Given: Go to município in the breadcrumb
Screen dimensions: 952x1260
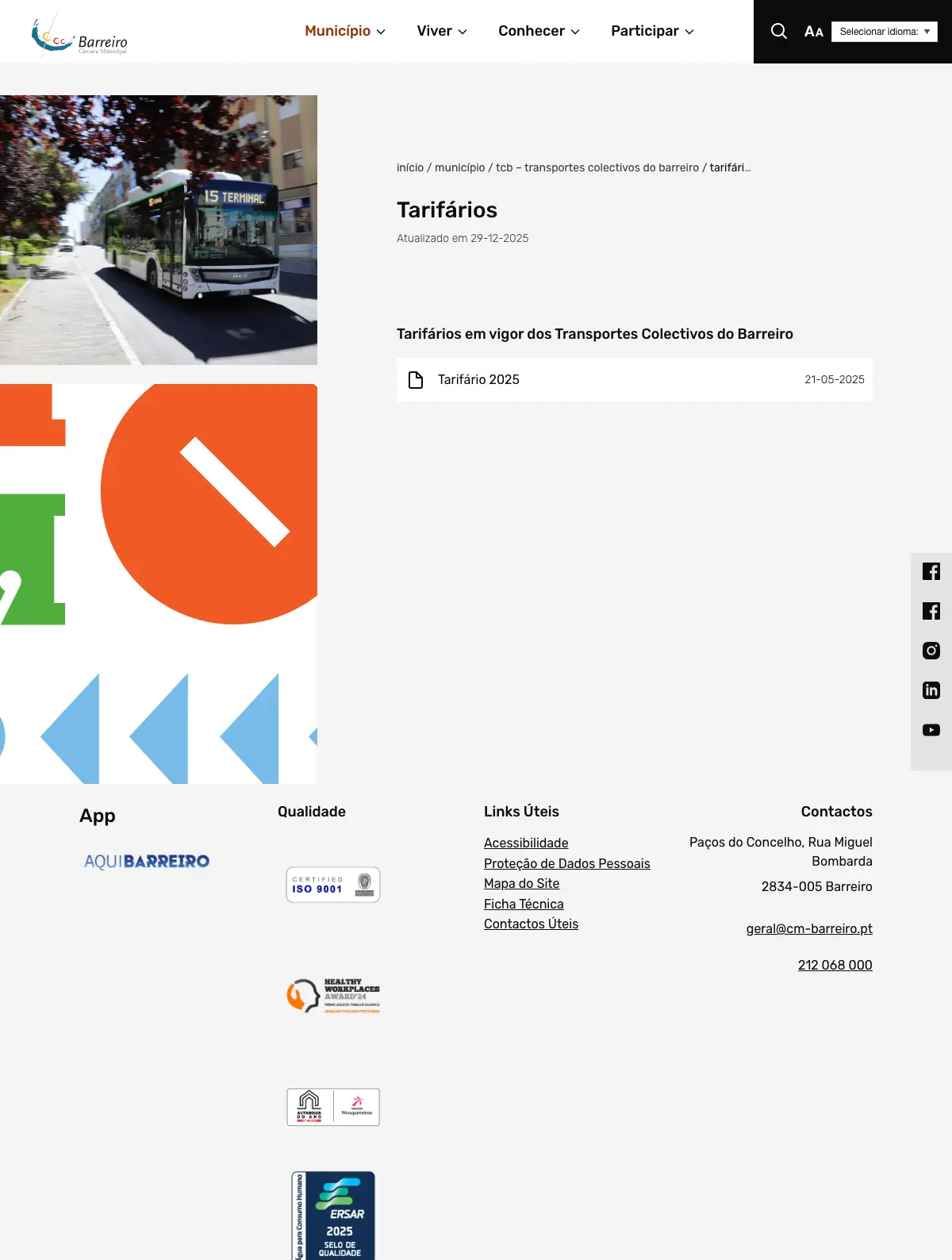Looking at the screenshot, I should tap(460, 167).
